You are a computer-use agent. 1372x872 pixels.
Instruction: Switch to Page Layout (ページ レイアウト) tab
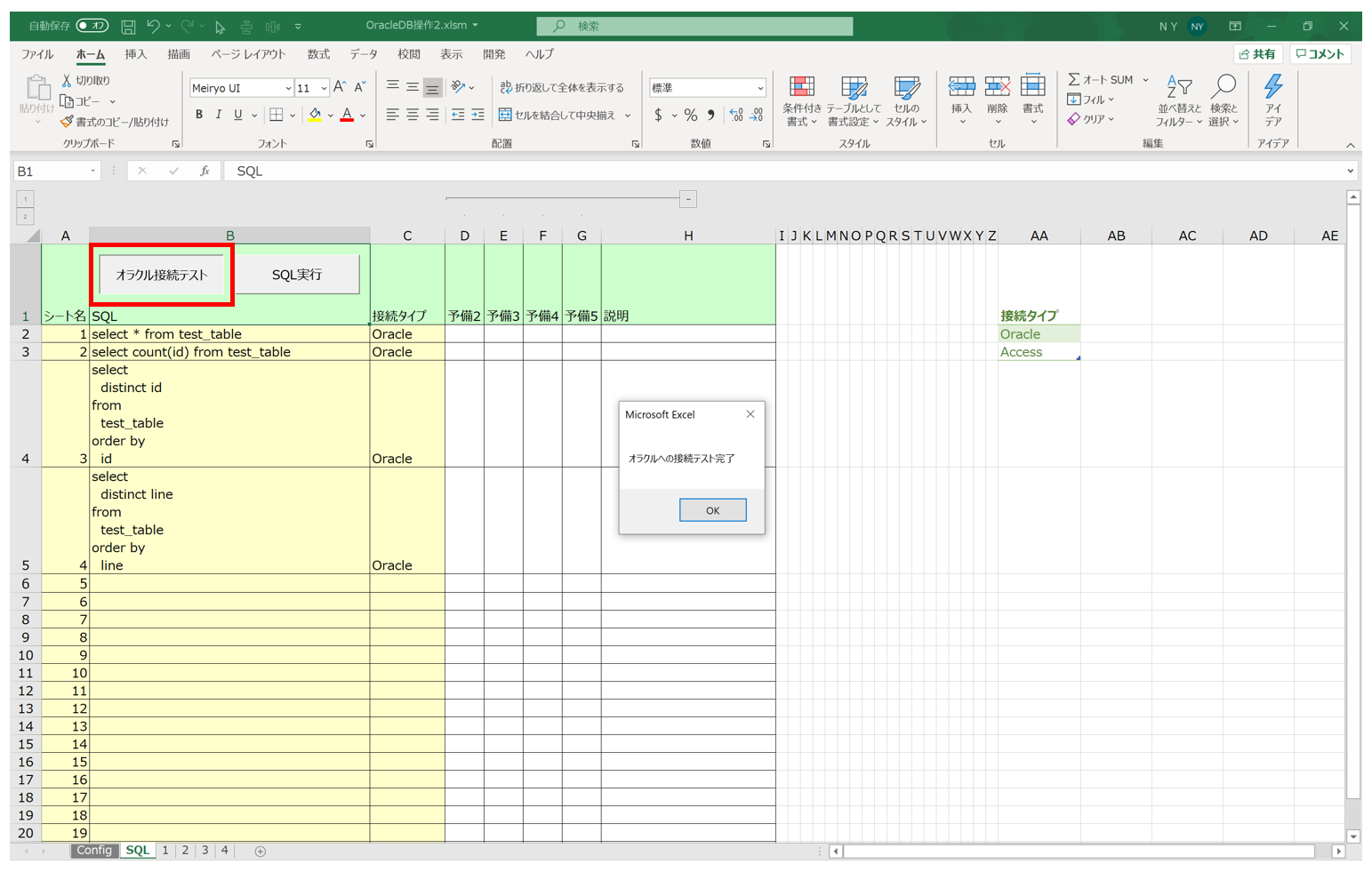(x=248, y=54)
